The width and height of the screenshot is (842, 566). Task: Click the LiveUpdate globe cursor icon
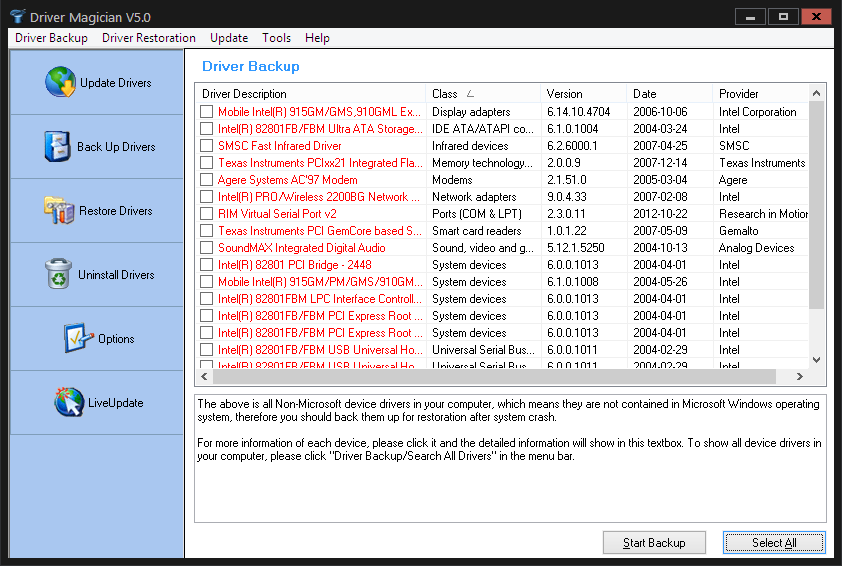(x=69, y=402)
